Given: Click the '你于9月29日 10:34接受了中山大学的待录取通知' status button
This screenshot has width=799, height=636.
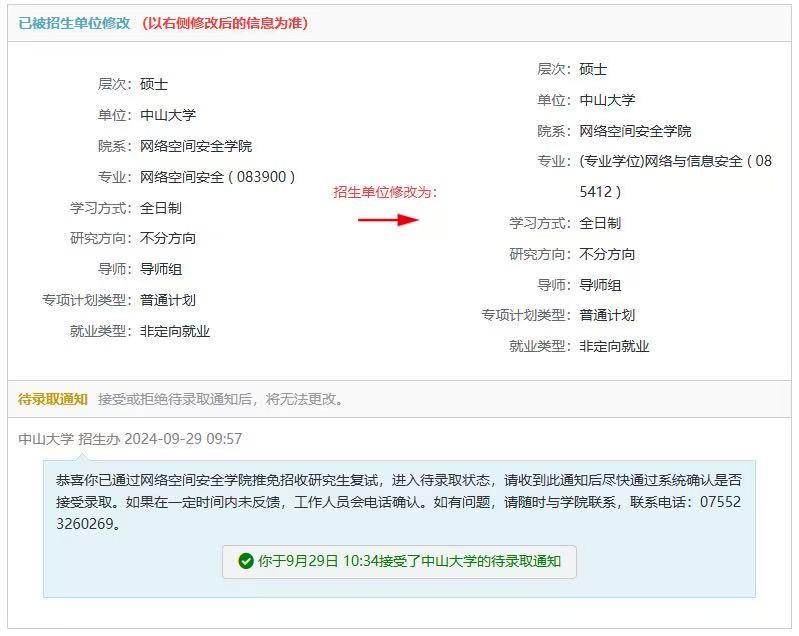Looking at the screenshot, I should pos(399,562).
